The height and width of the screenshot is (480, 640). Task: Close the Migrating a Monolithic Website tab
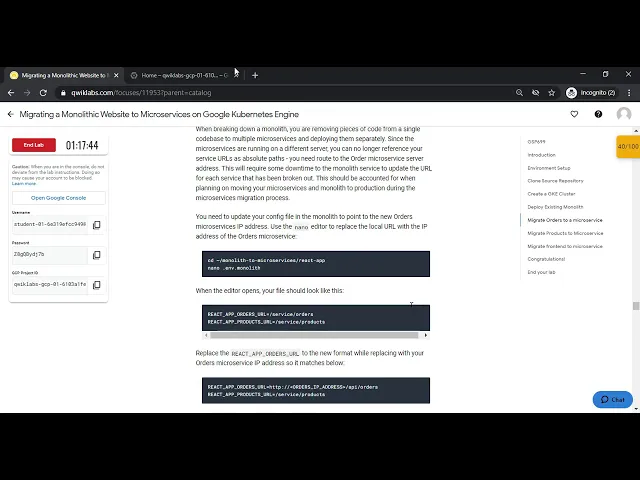click(x=116, y=75)
